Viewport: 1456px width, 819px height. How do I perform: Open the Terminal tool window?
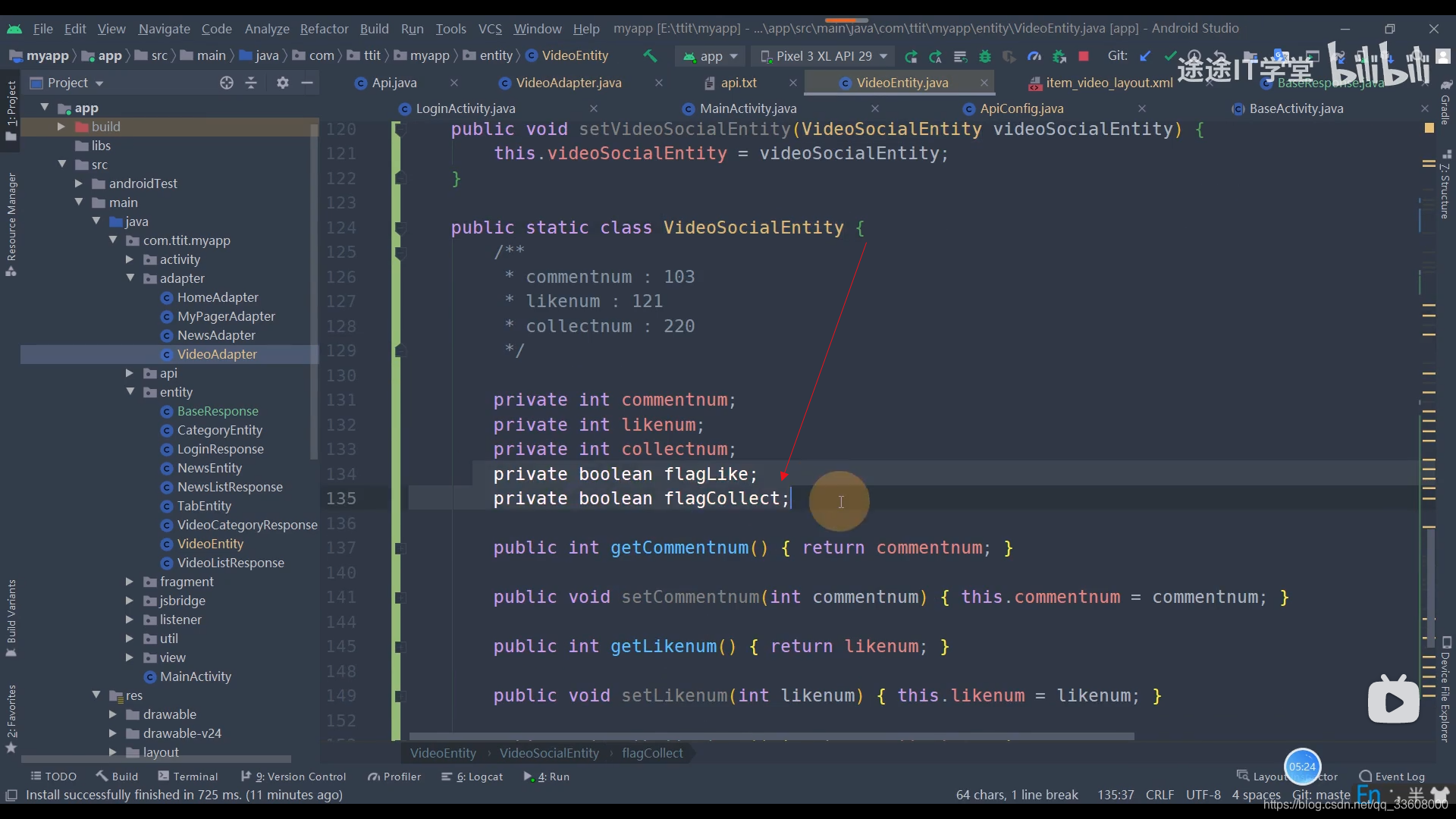pos(188,777)
